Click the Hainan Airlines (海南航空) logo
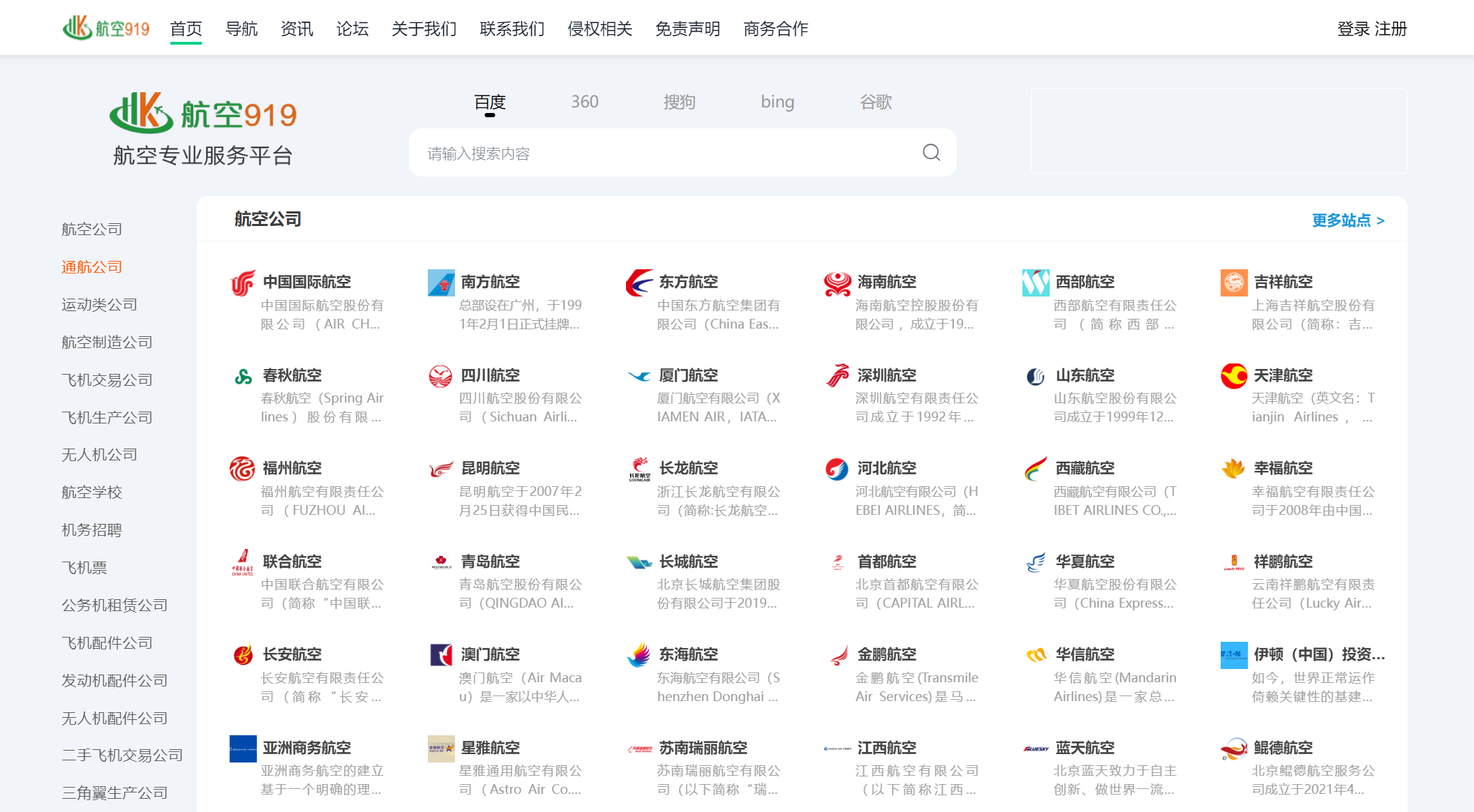The width and height of the screenshot is (1474, 812). [x=837, y=283]
